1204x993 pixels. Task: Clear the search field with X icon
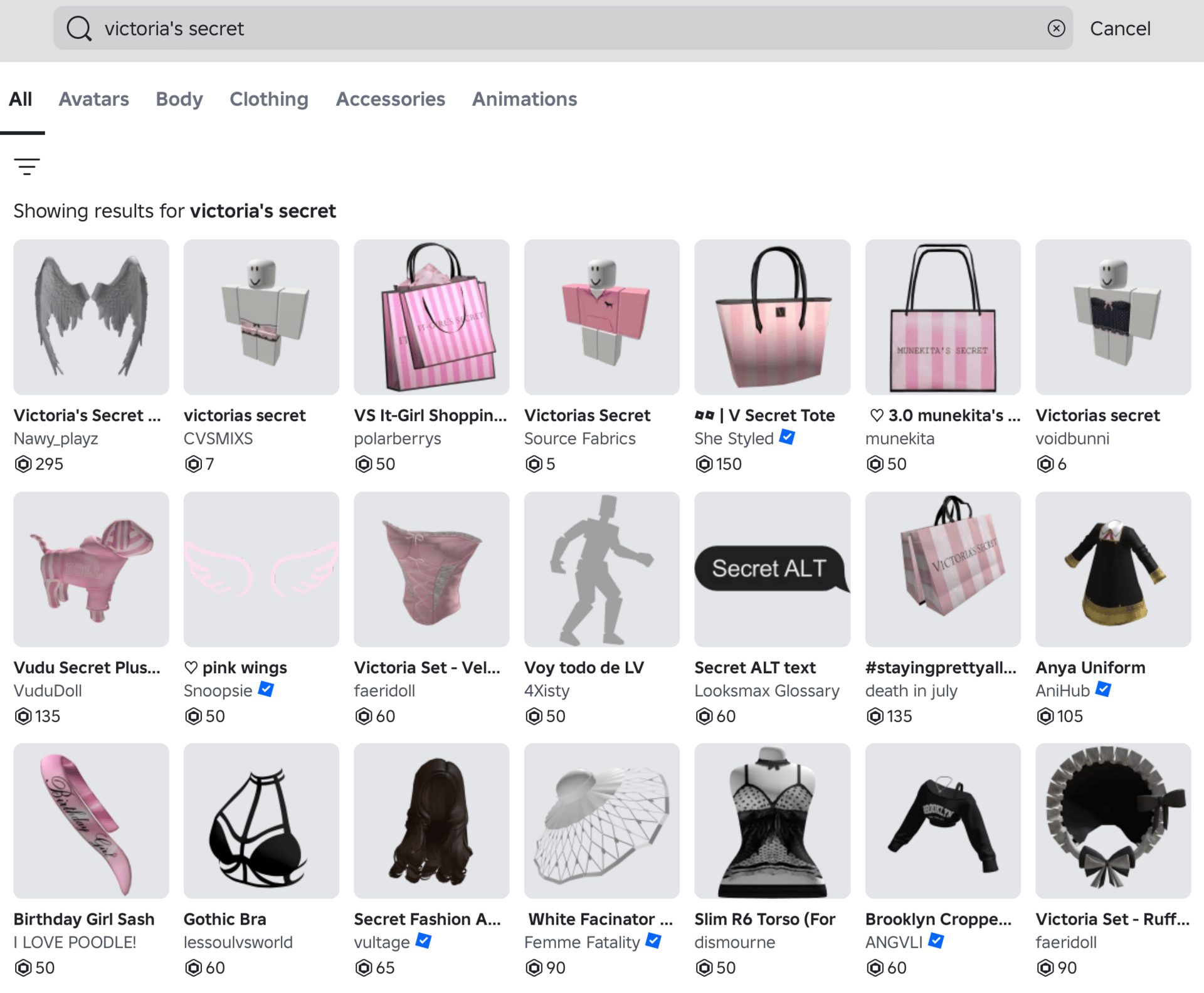1056,28
